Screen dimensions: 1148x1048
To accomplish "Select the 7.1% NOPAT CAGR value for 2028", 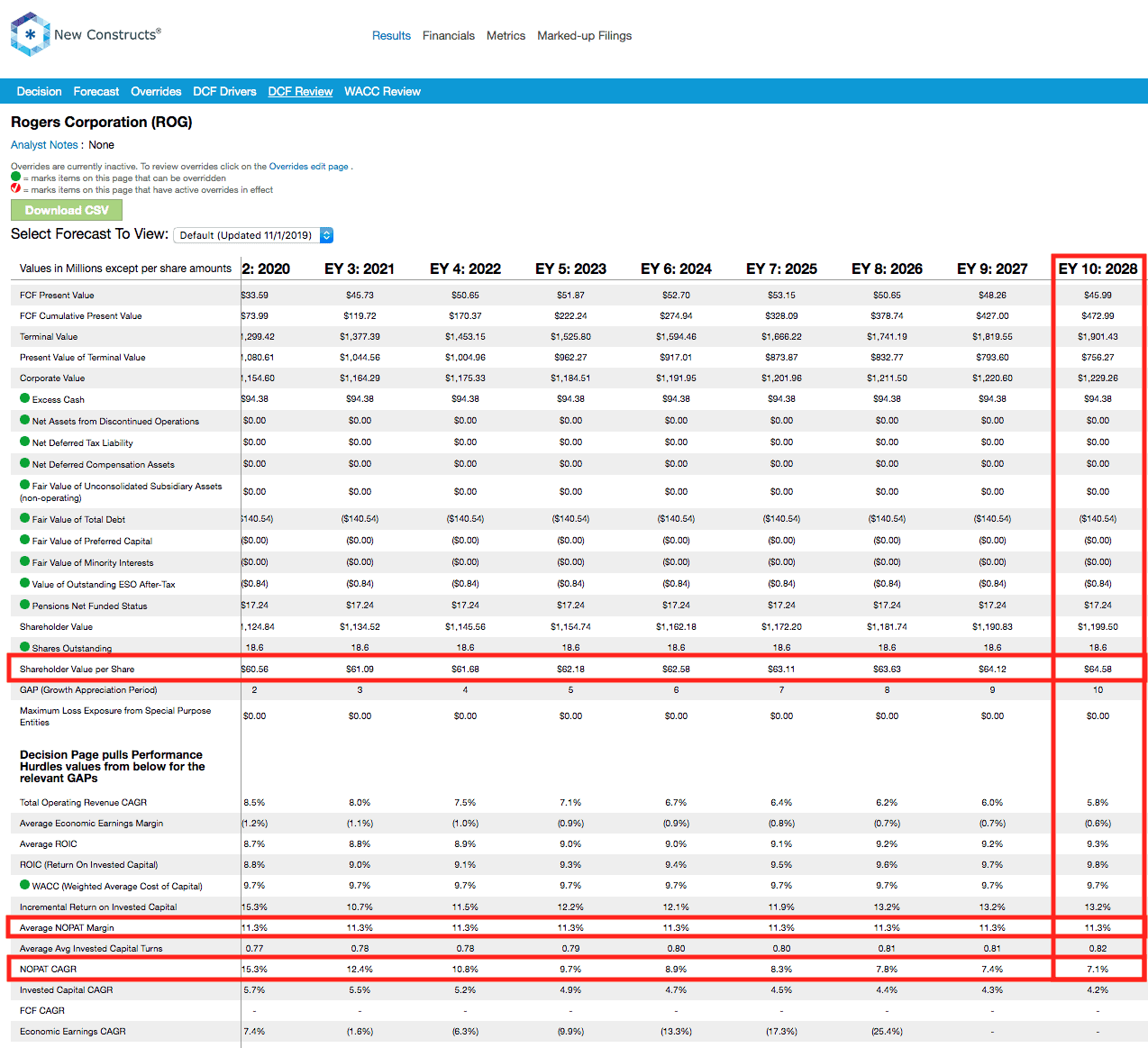I will [x=1098, y=970].
